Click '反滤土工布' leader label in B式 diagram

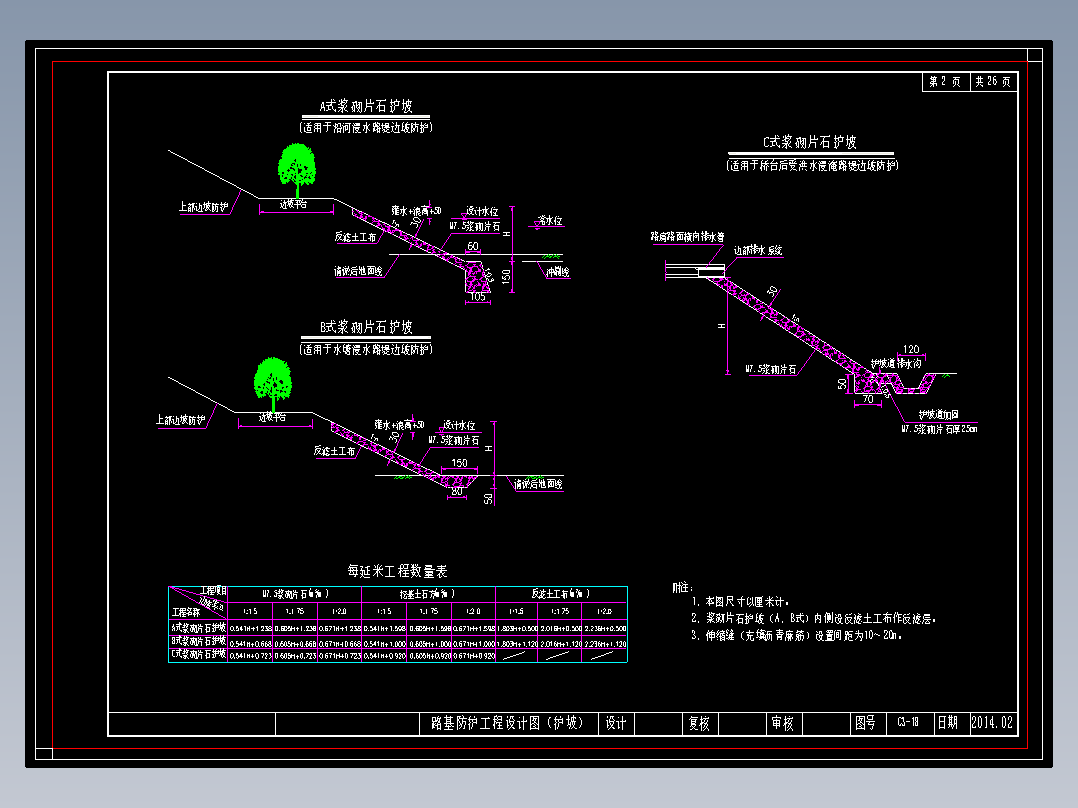tap(334, 451)
